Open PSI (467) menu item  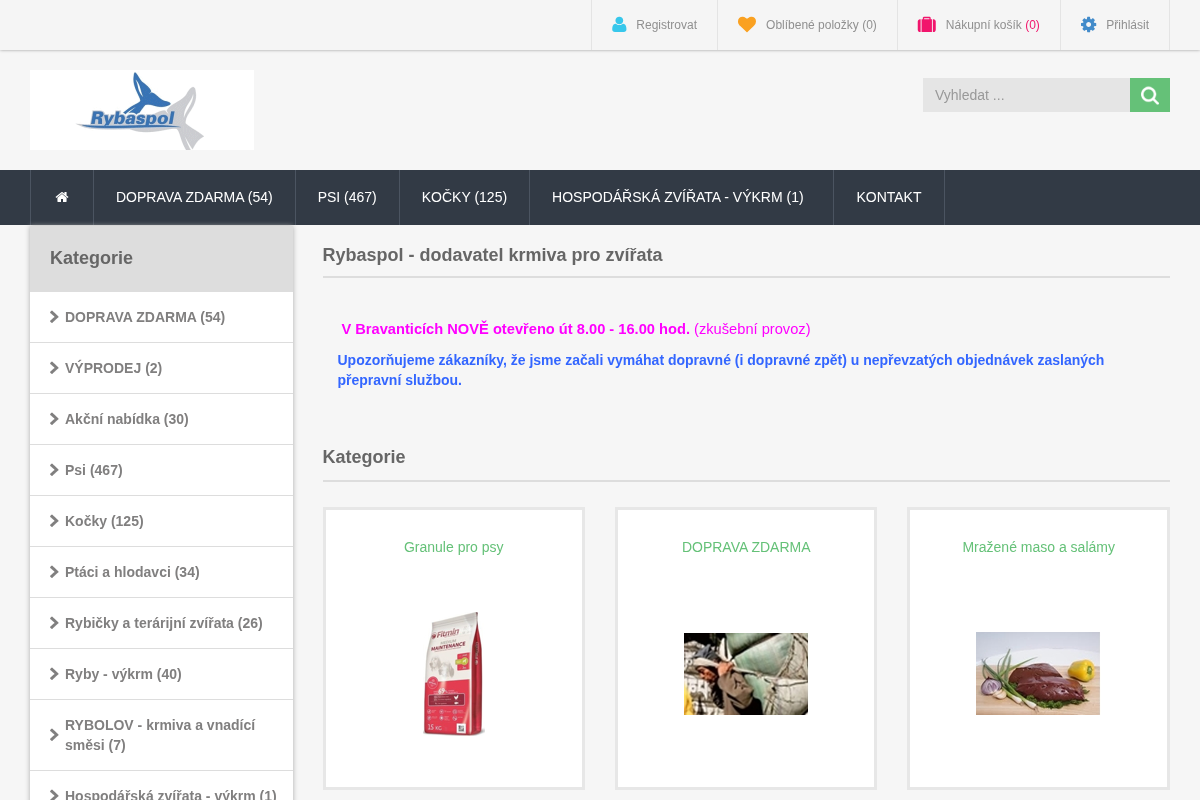tap(347, 197)
